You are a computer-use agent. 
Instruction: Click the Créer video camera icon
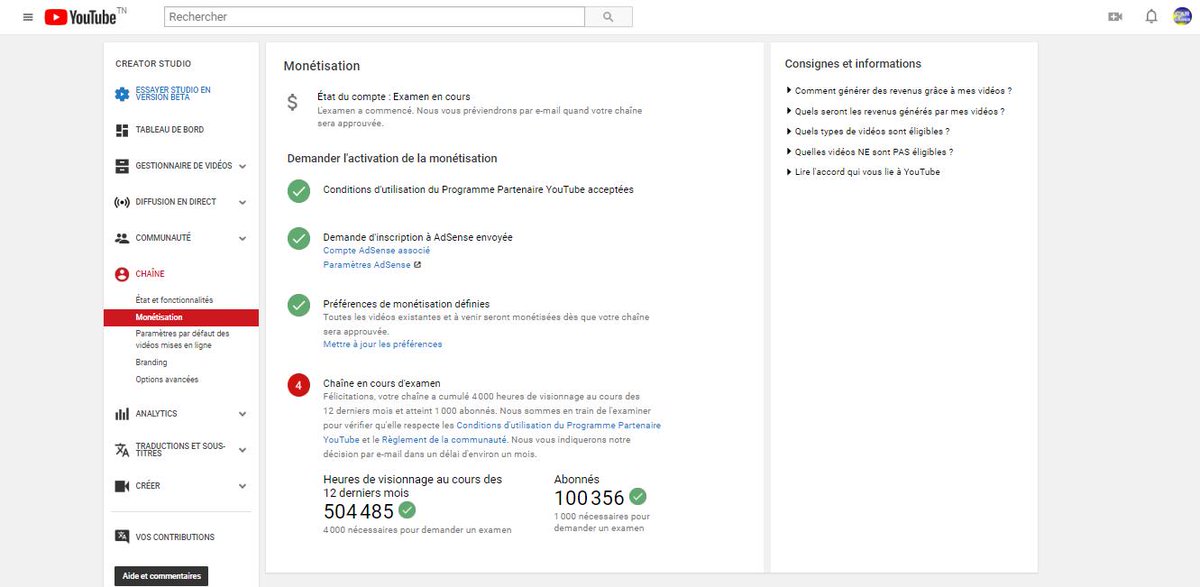pos(122,486)
